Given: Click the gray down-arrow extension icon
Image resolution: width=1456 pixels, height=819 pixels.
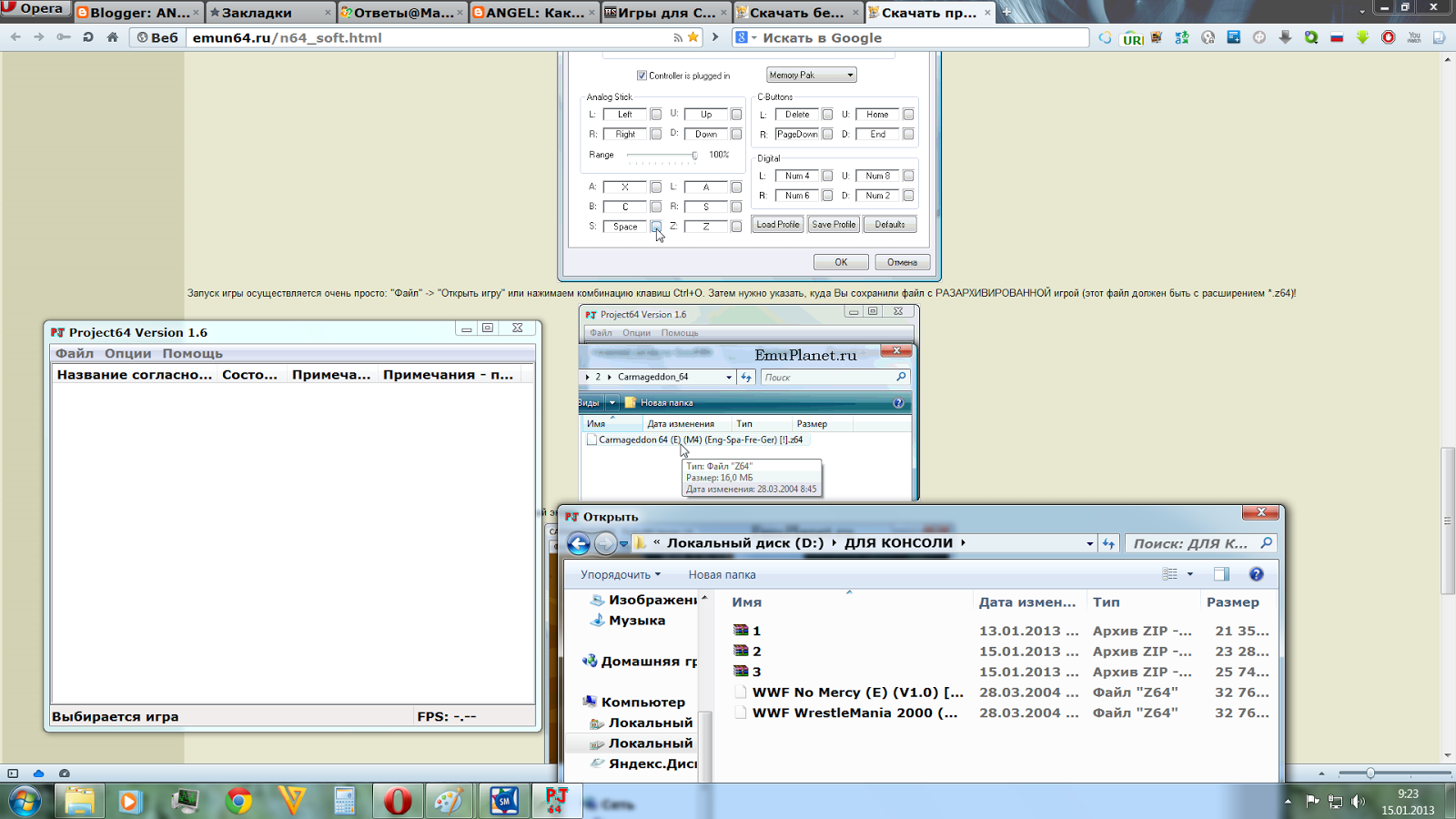Looking at the screenshot, I should tap(1285, 37).
